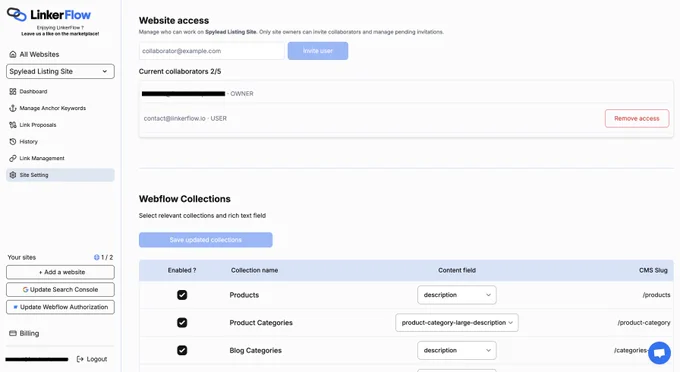Viewport: 680px width, 372px height.
Task: Click the Logout label
Action: (x=97, y=359)
